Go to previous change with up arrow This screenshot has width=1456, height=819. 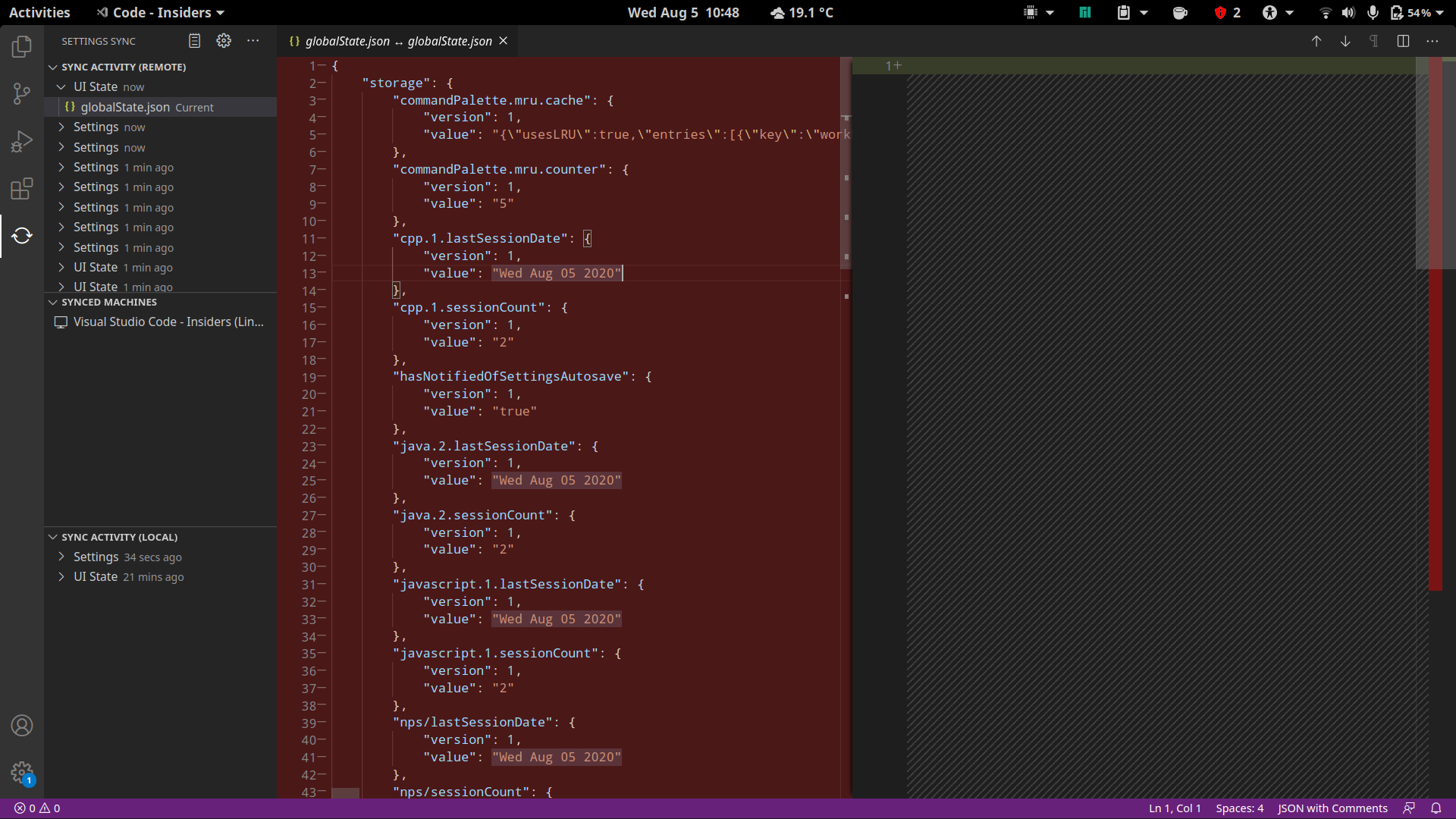pyautogui.click(x=1316, y=42)
